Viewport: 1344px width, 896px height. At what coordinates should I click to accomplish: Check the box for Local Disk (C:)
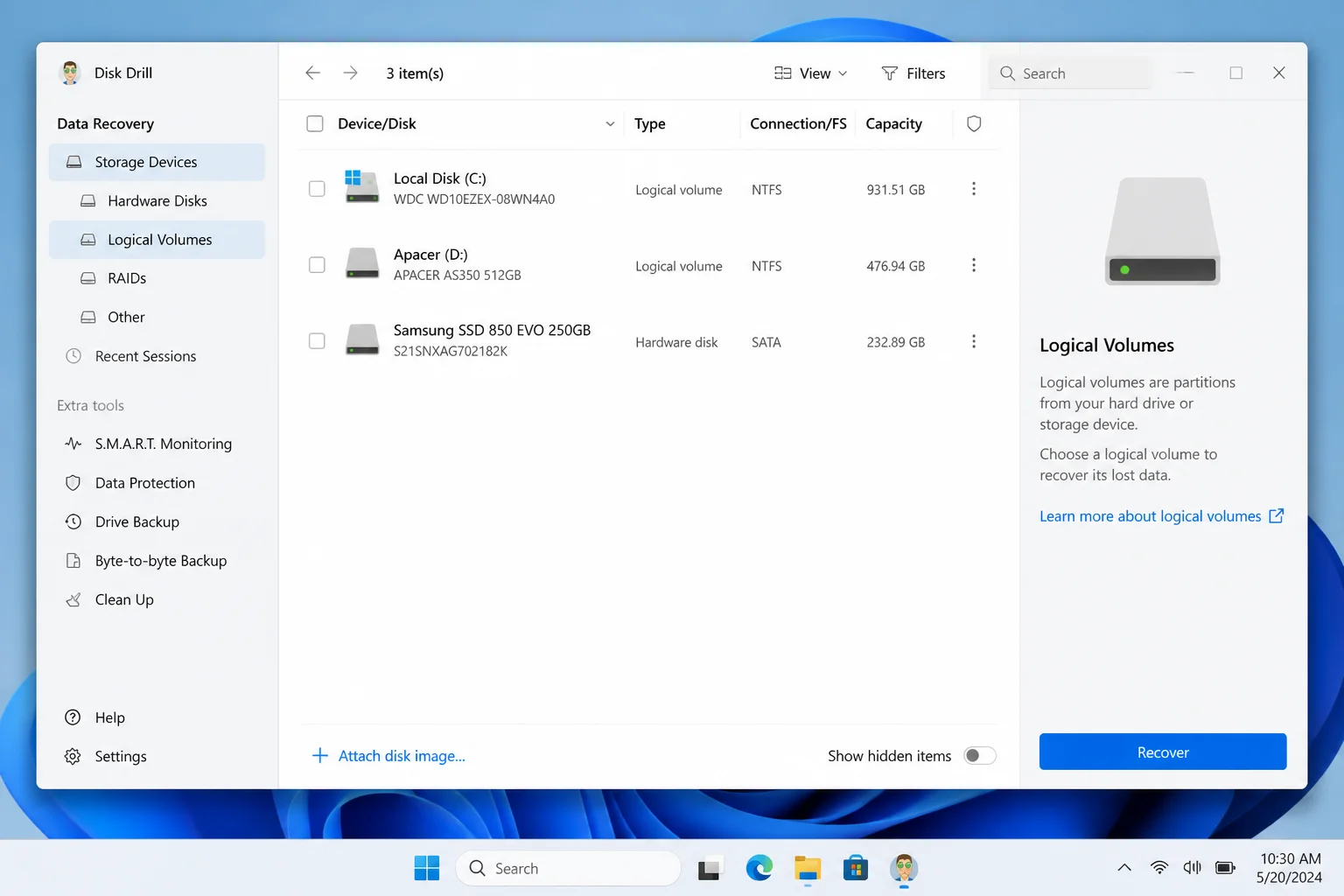[x=317, y=189]
